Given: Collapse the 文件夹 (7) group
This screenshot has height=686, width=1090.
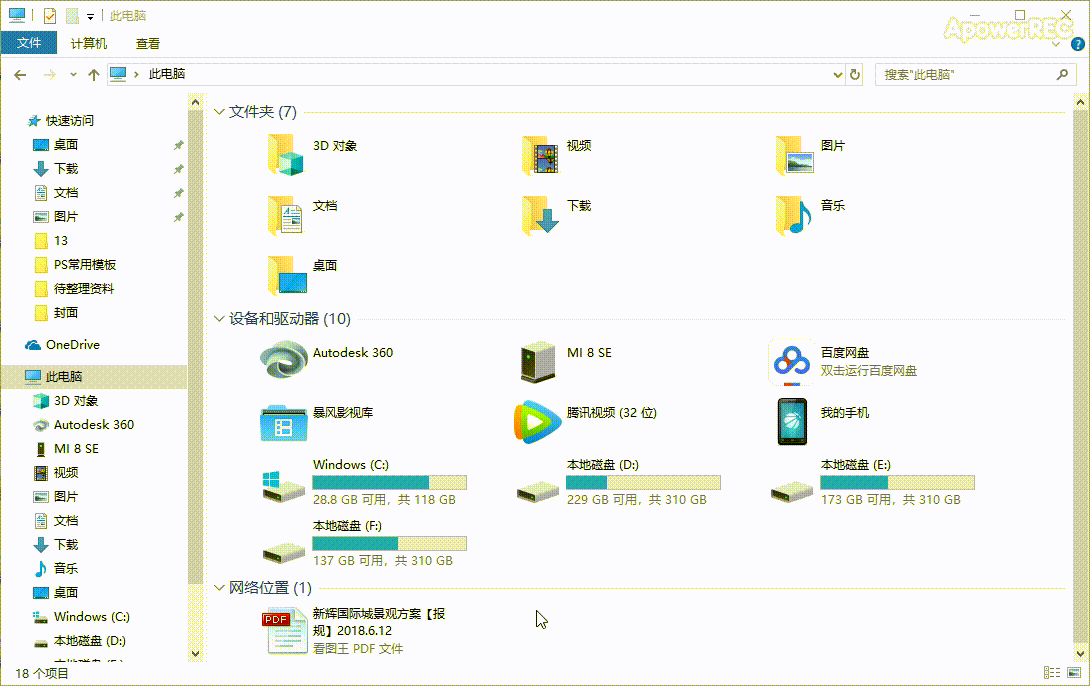Looking at the screenshot, I should pyautogui.click(x=219, y=112).
